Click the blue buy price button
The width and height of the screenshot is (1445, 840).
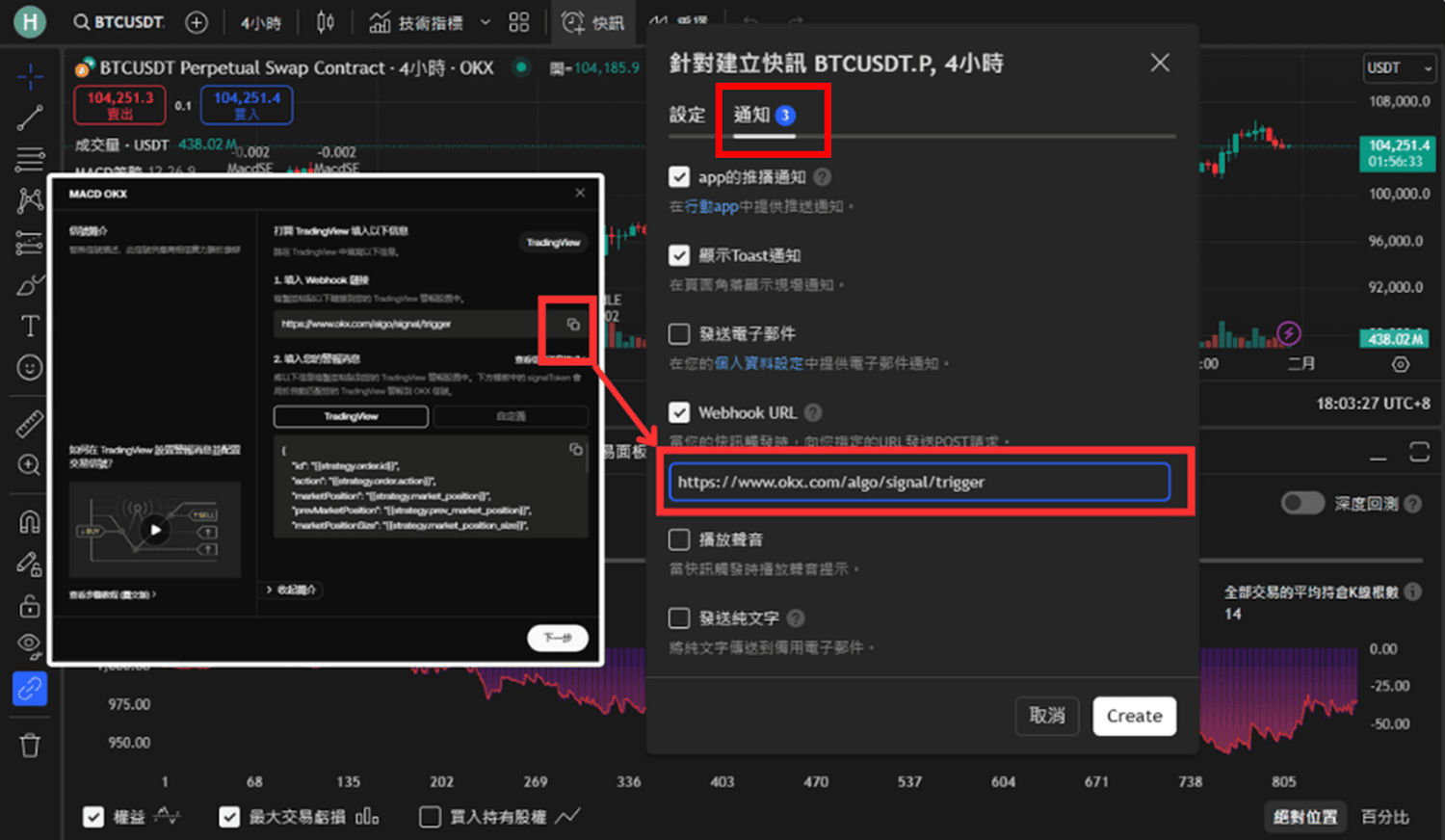click(247, 105)
